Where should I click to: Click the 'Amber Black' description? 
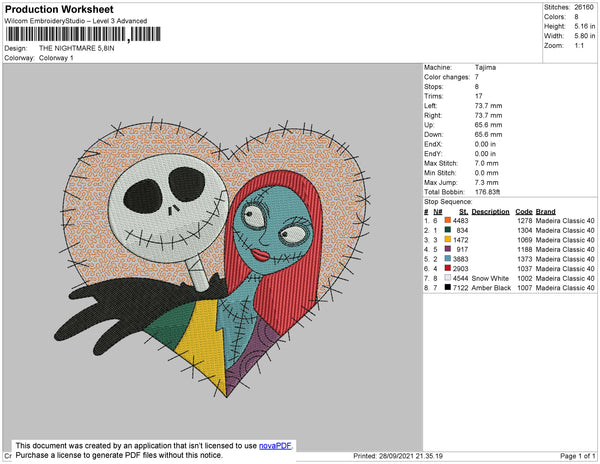[x=491, y=288]
